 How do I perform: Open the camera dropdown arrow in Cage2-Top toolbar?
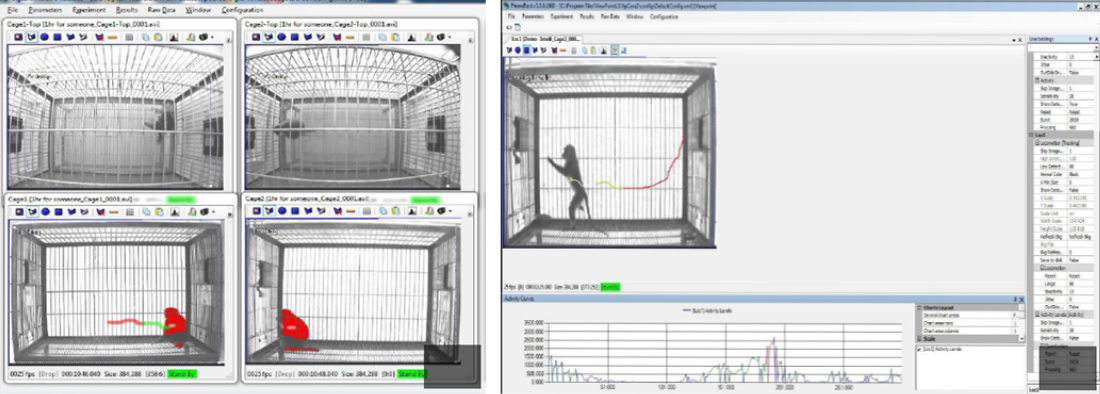(x=449, y=37)
